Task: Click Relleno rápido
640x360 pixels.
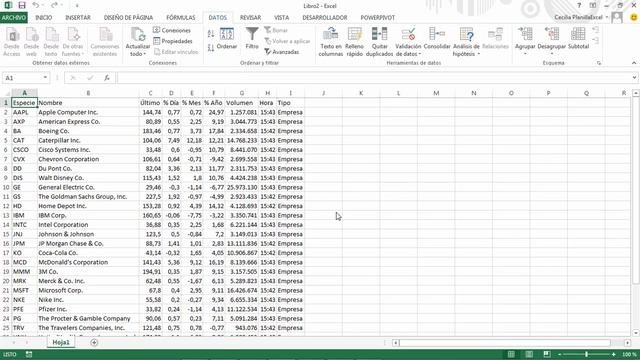Action: [354, 42]
